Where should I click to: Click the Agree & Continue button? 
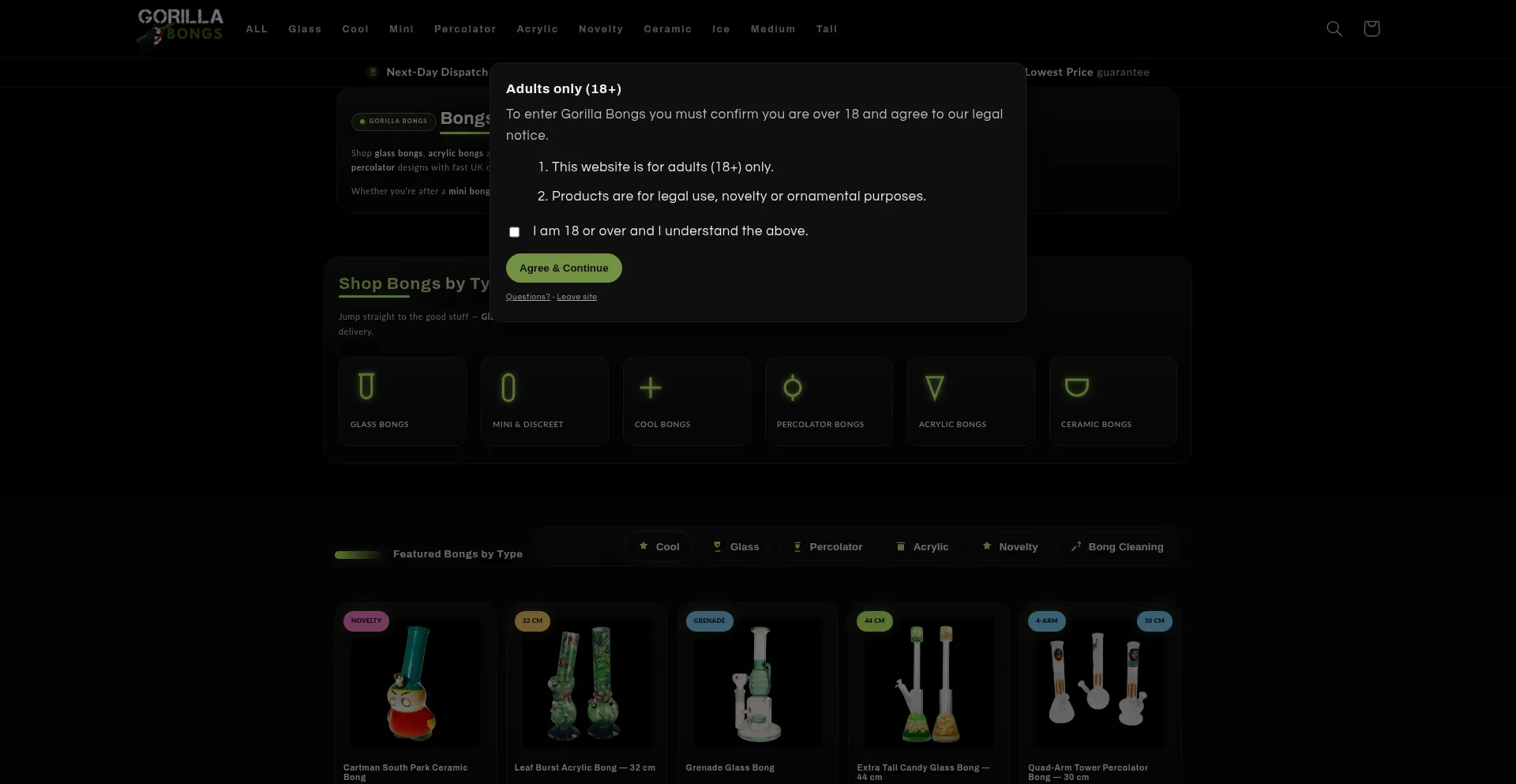[563, 268]
